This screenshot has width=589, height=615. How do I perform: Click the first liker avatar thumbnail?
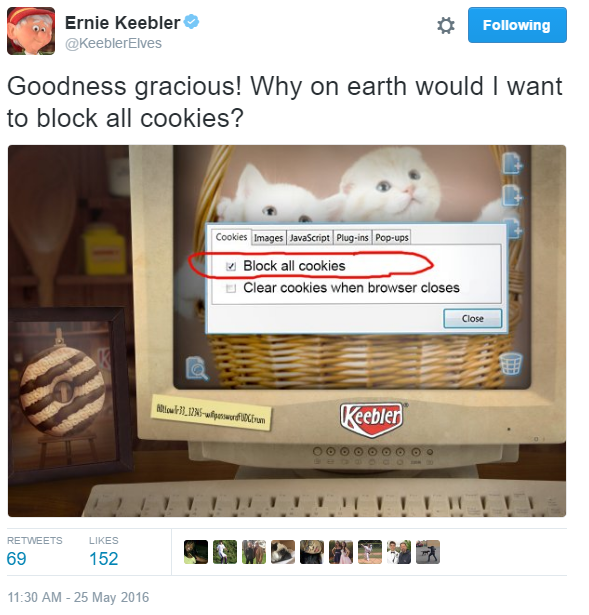pos(196,552)
